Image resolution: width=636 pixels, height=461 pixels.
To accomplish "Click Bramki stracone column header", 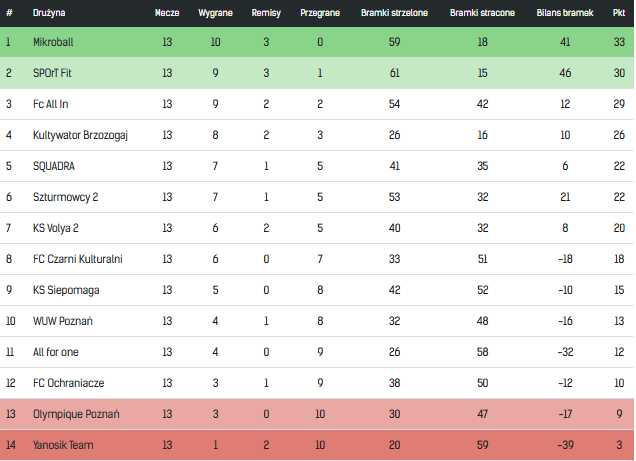I will click(482, 13).
